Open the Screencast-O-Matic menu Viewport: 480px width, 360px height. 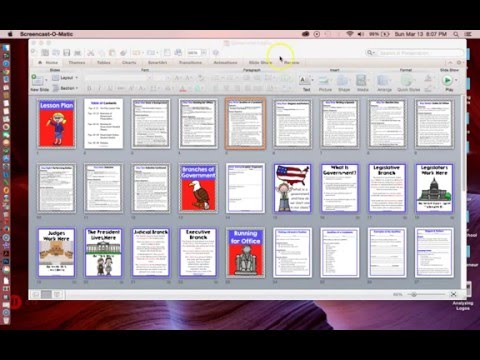[x=46, y=34]
